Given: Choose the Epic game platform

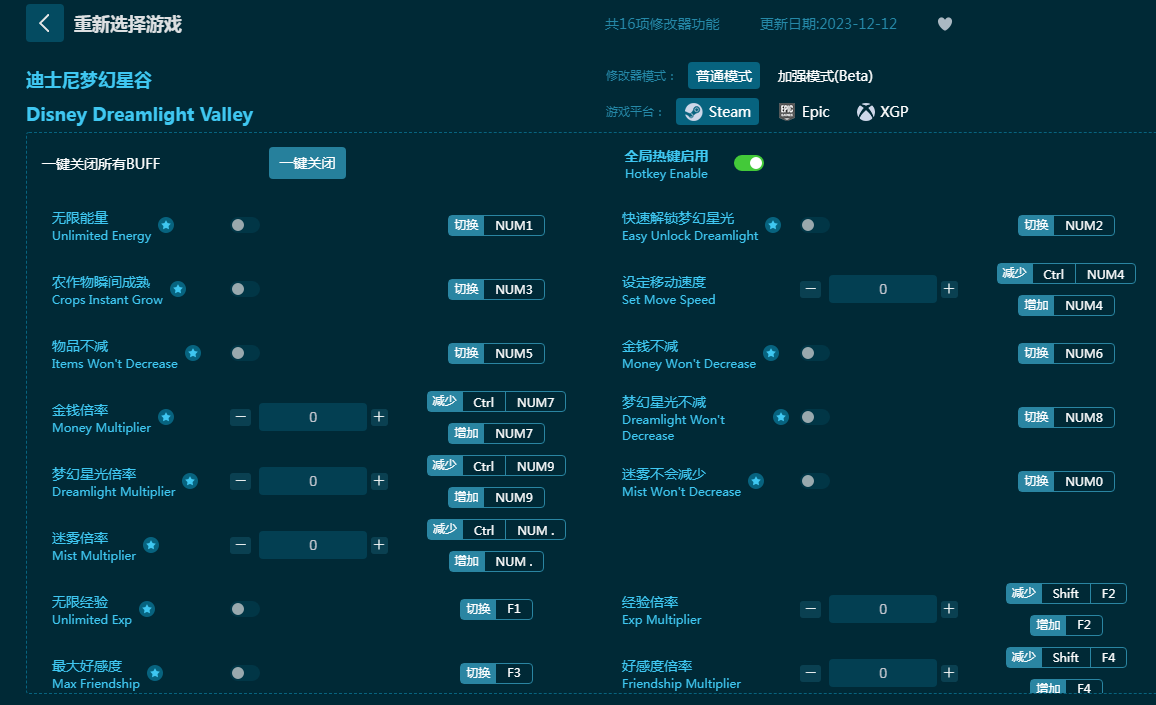Looking at the screenshot, I should tap(804, 111).
